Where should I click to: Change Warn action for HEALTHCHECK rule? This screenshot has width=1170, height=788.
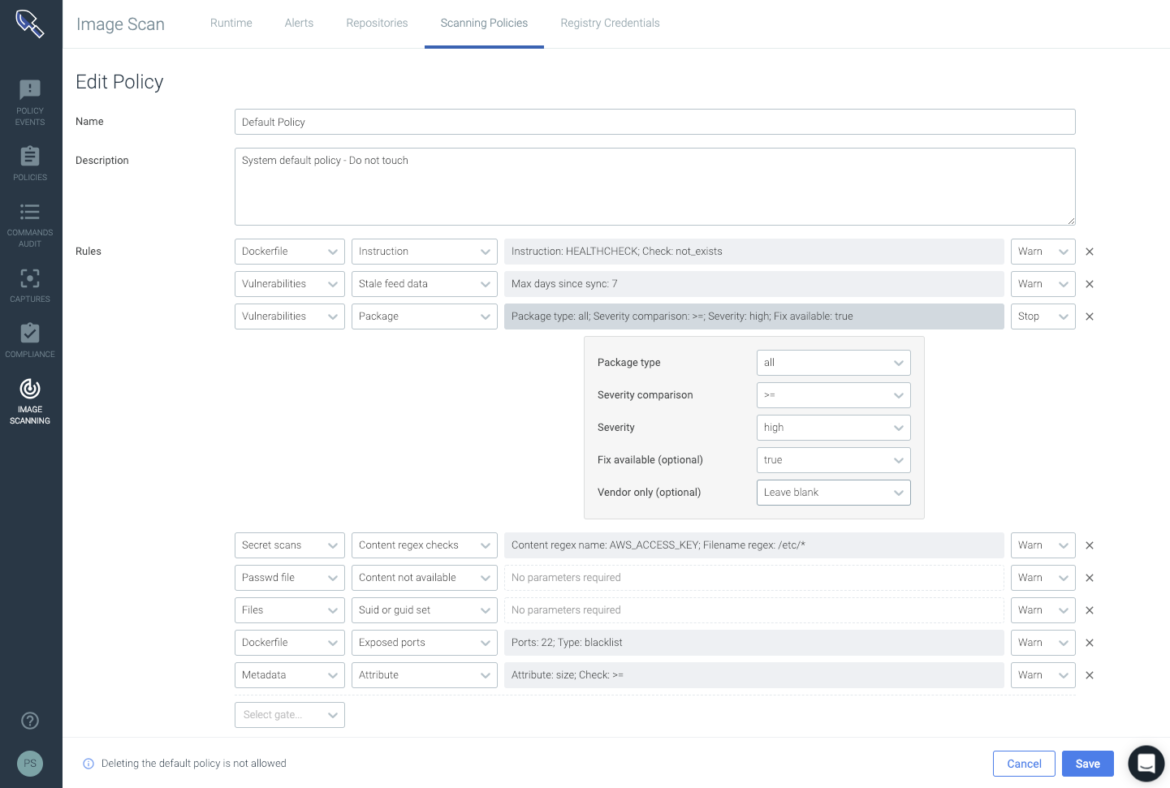(1043, 251)
